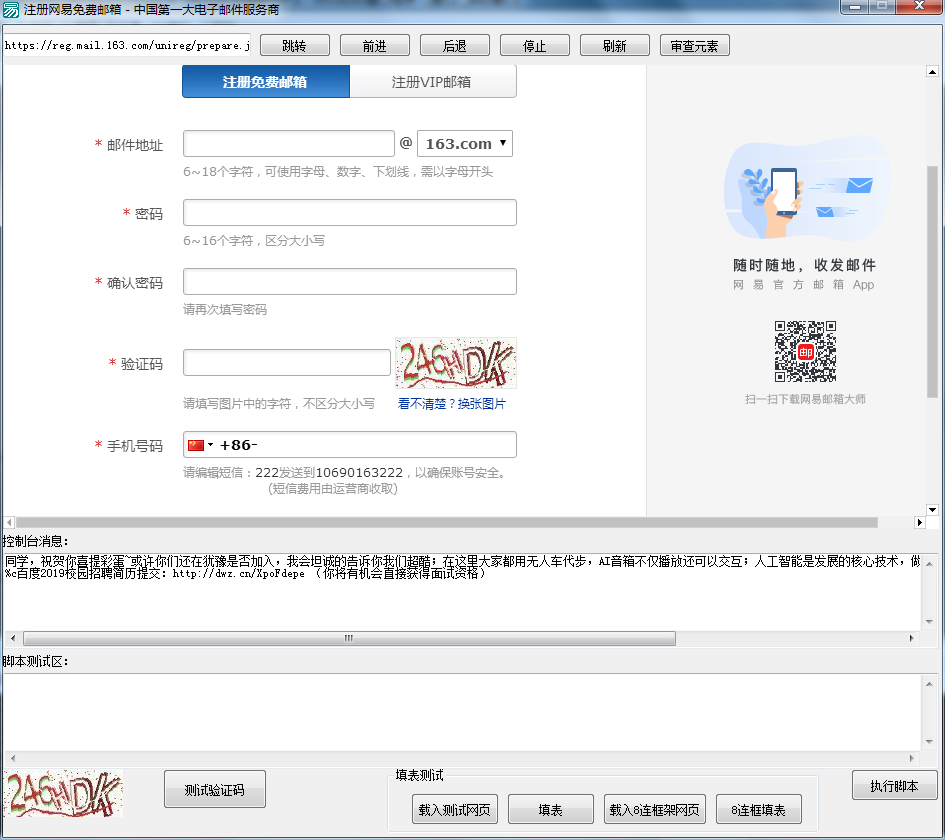The width and height of the screenshot is (945, 840).
Task: Switch to the 注册VIP邮箱 tab
Action: click(433, 82)
